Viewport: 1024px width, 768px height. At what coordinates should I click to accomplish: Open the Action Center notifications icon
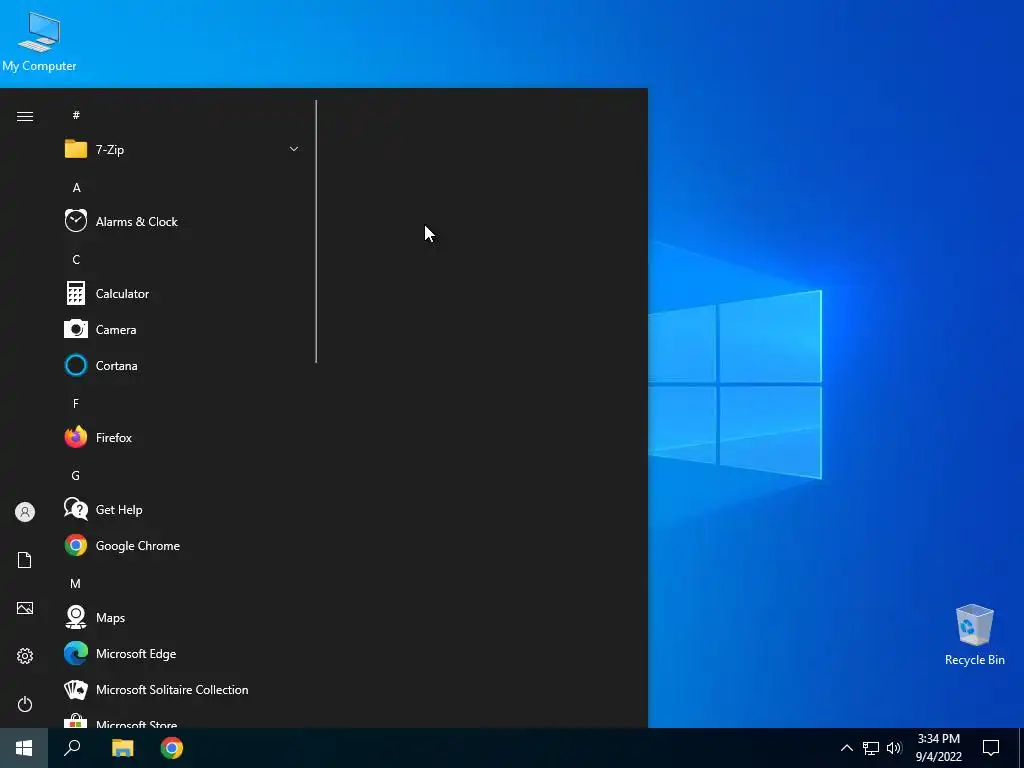(991, 748)
